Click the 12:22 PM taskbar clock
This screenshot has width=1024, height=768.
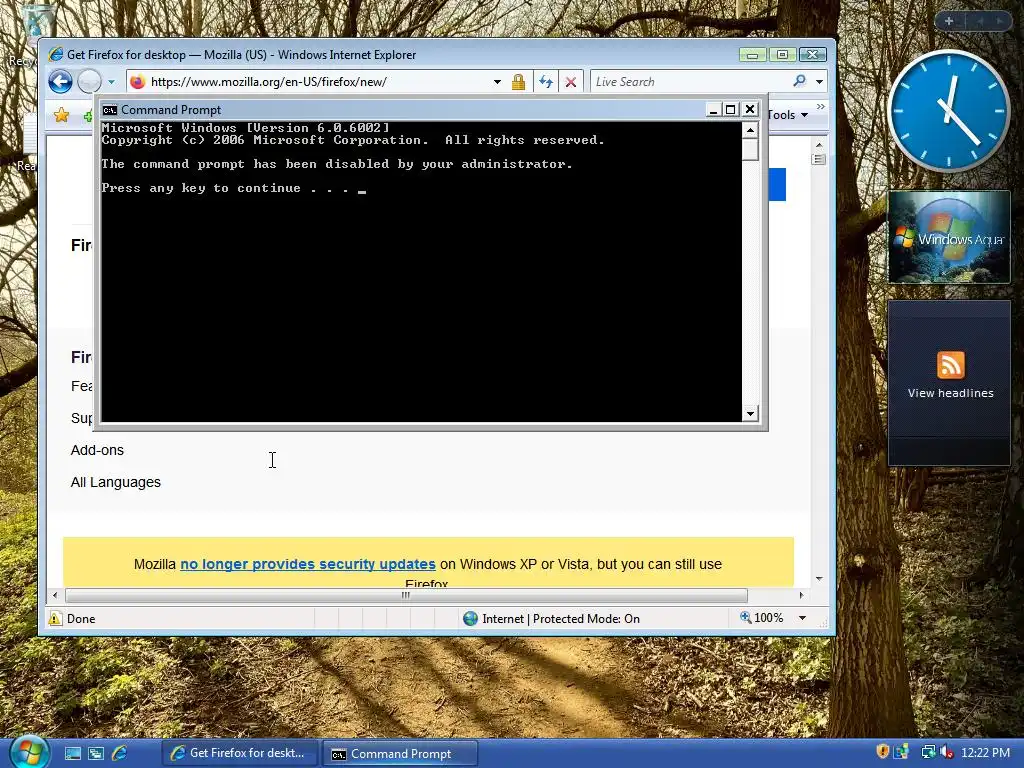pyautogui.click(x=985, y=752)
